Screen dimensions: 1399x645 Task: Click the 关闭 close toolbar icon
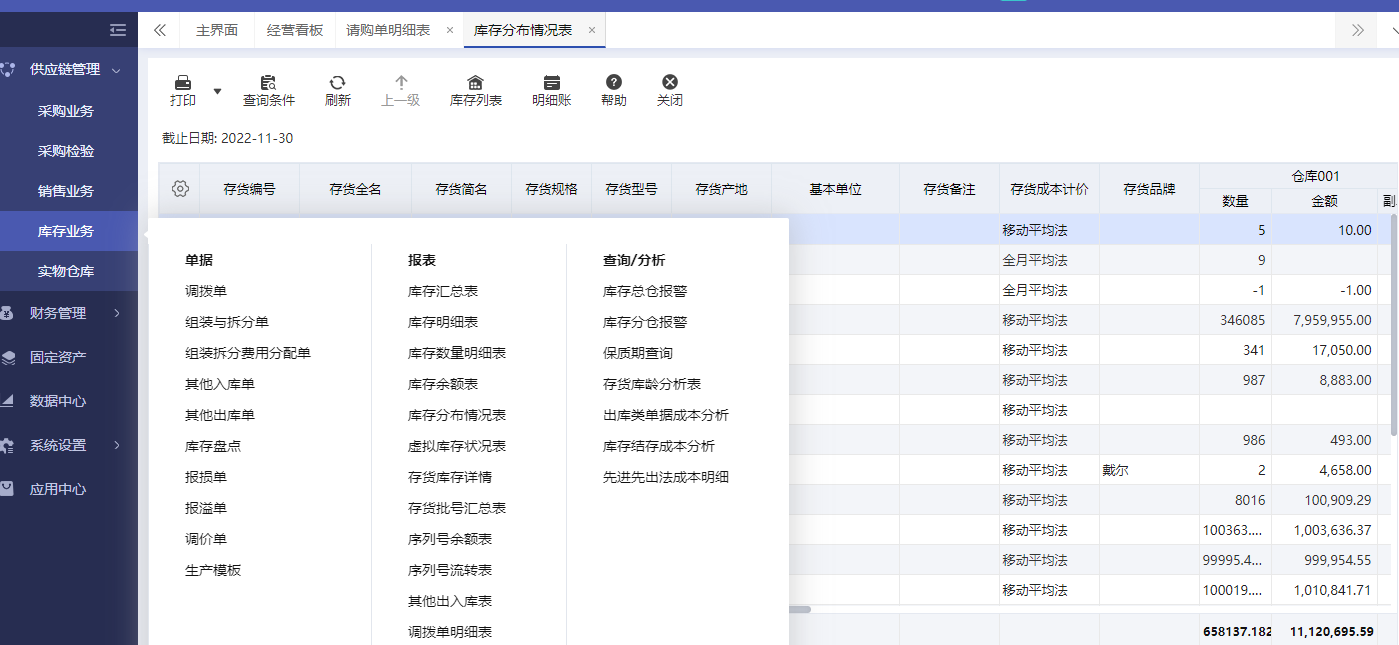(x=670, y=82)
